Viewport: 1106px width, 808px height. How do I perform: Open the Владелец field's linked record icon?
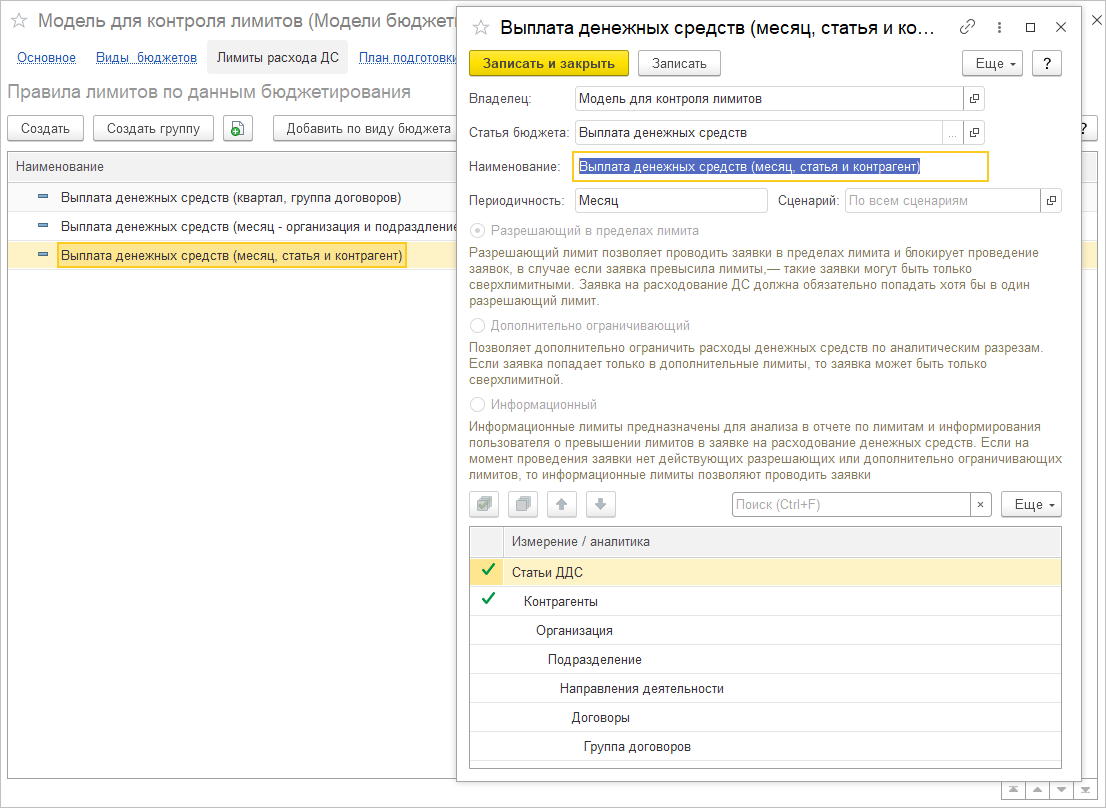(974, 99)
